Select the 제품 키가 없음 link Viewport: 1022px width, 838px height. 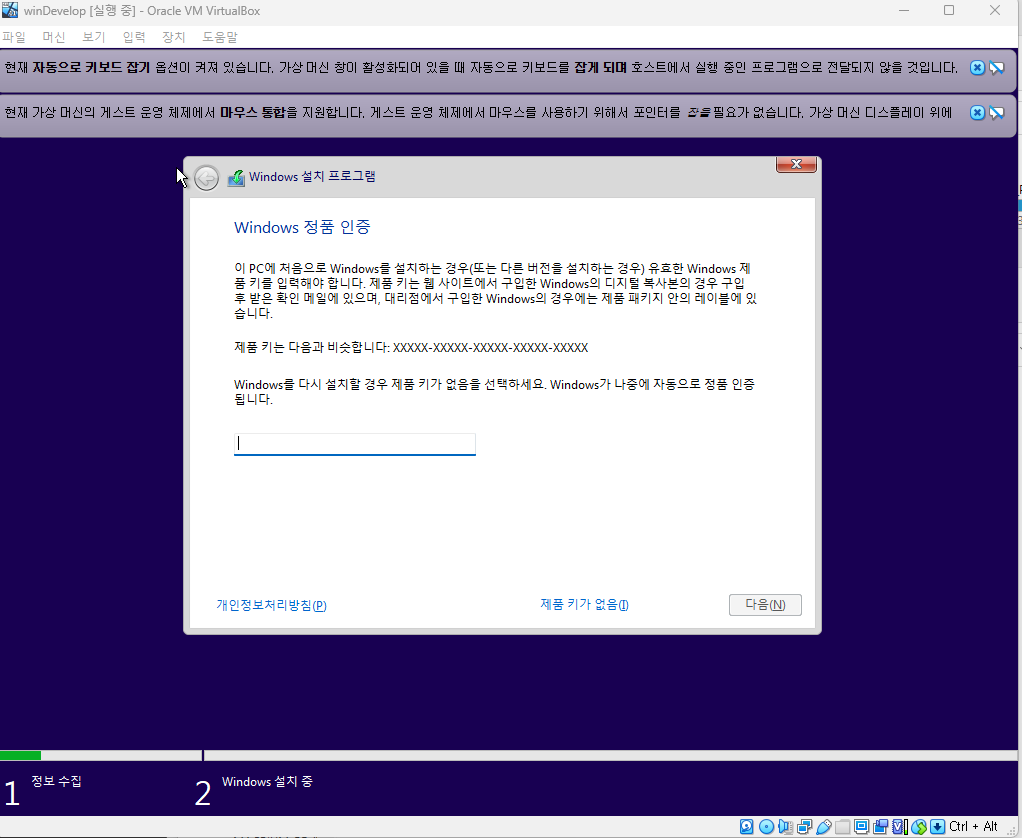coord(584,605)
